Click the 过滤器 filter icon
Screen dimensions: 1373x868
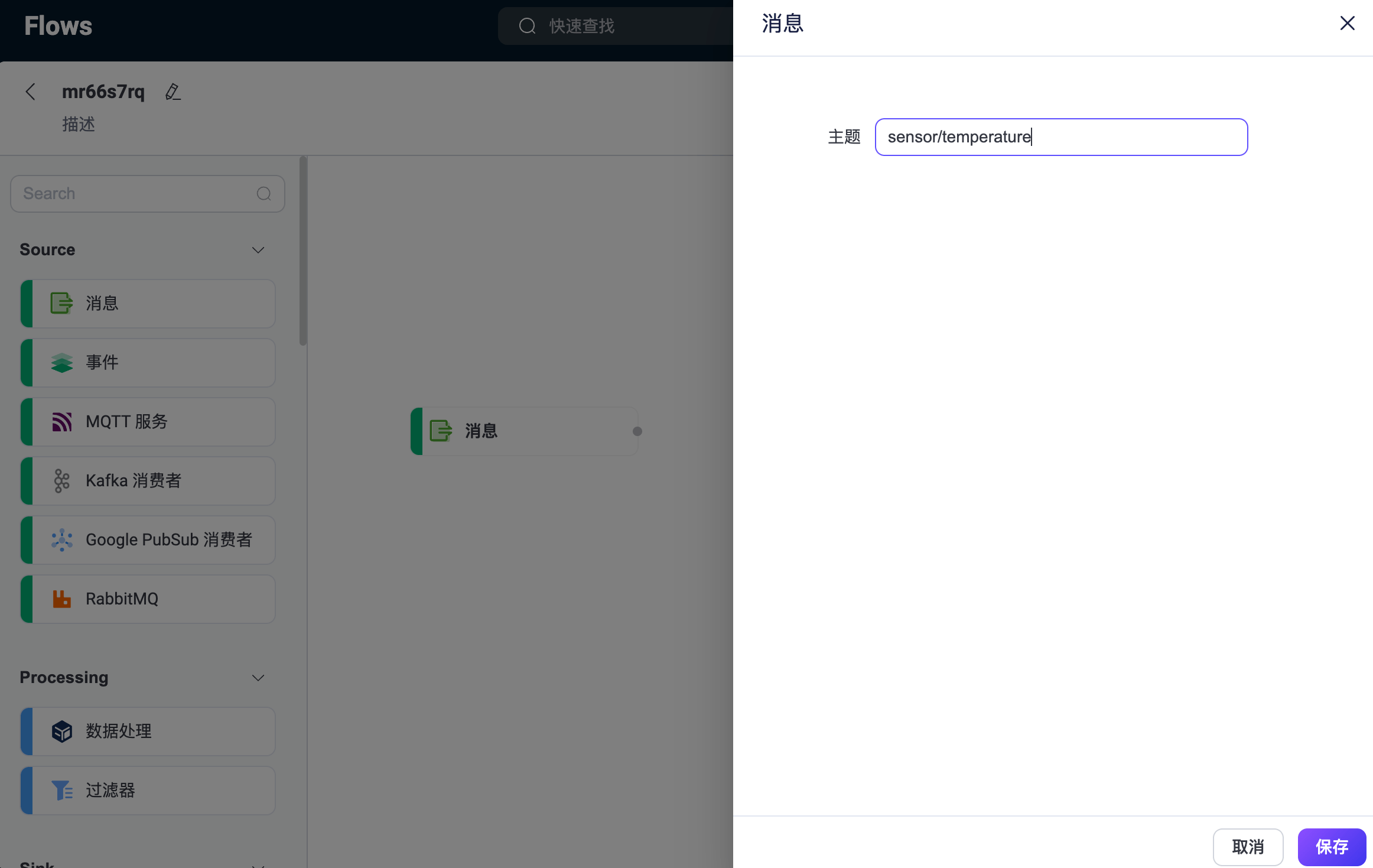(61, 790)
